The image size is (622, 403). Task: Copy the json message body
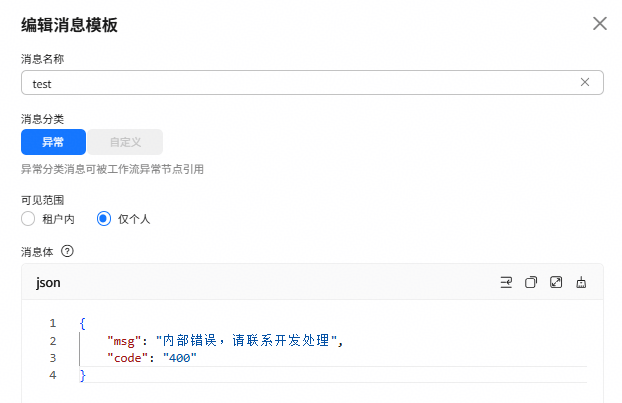pos(531,282)
